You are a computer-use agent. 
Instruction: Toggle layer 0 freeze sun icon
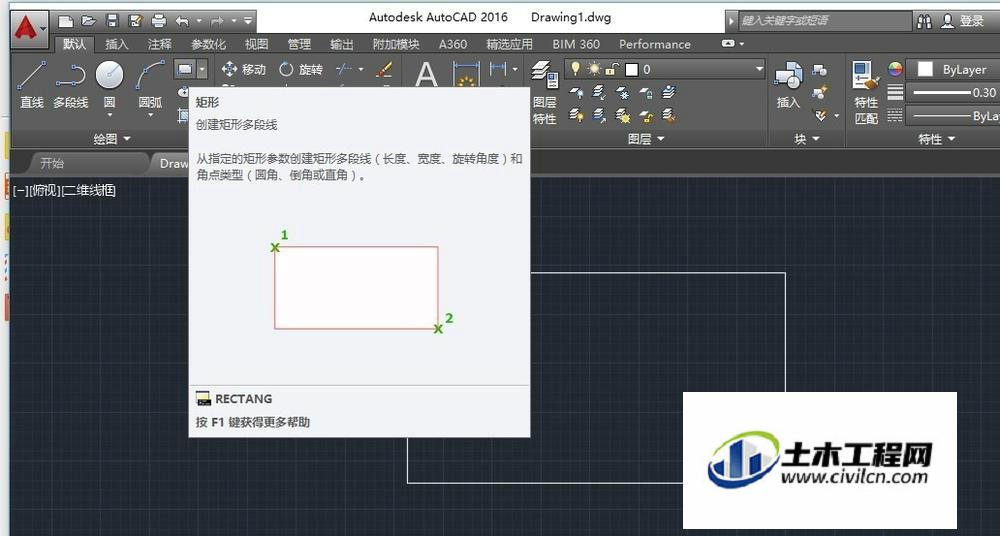(x=594, y=69)
